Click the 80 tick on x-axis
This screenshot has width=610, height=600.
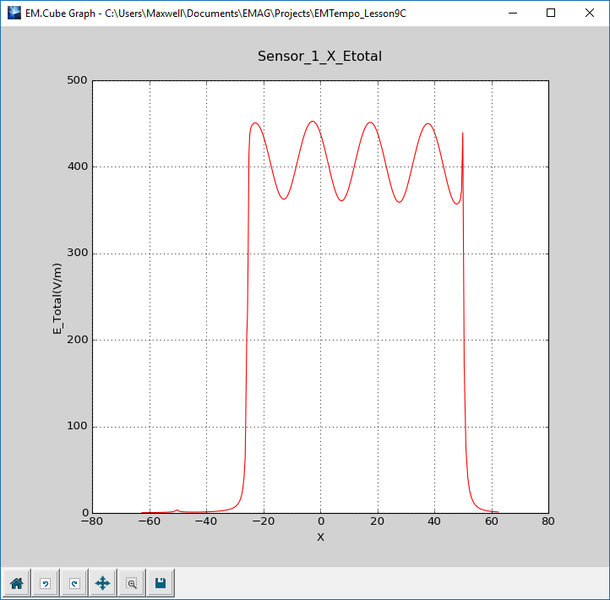point(548,521)
